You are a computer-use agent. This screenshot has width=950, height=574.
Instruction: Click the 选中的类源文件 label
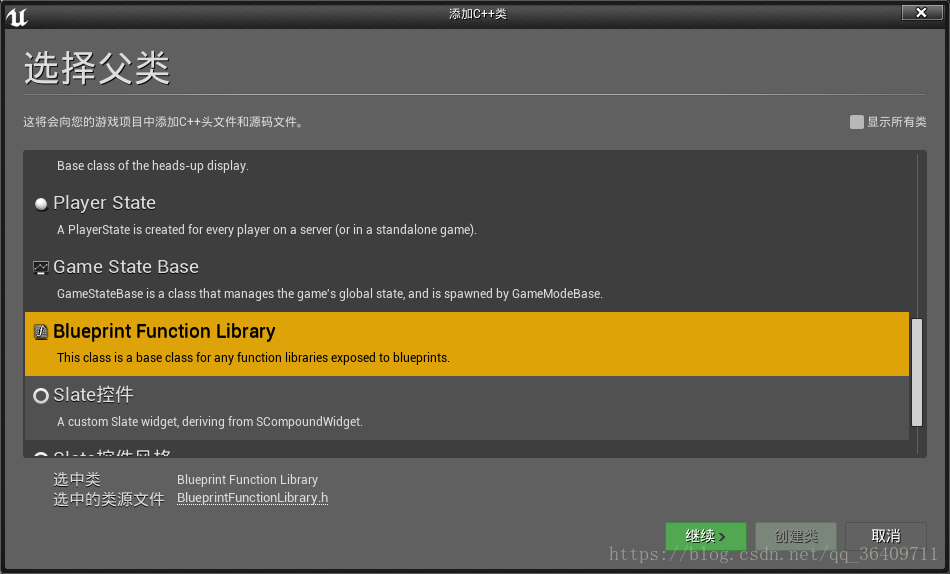pyautogui.click(x=109, y=499)
